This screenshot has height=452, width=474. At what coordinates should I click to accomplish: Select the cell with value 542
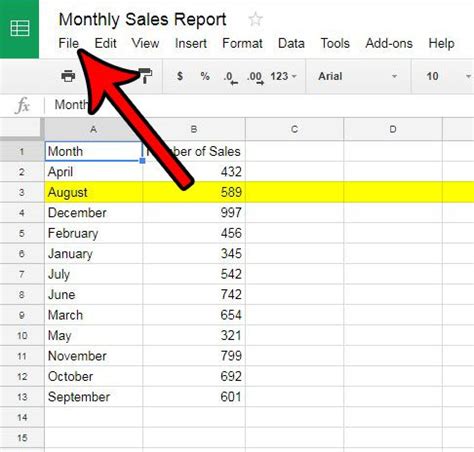point(194,274)
